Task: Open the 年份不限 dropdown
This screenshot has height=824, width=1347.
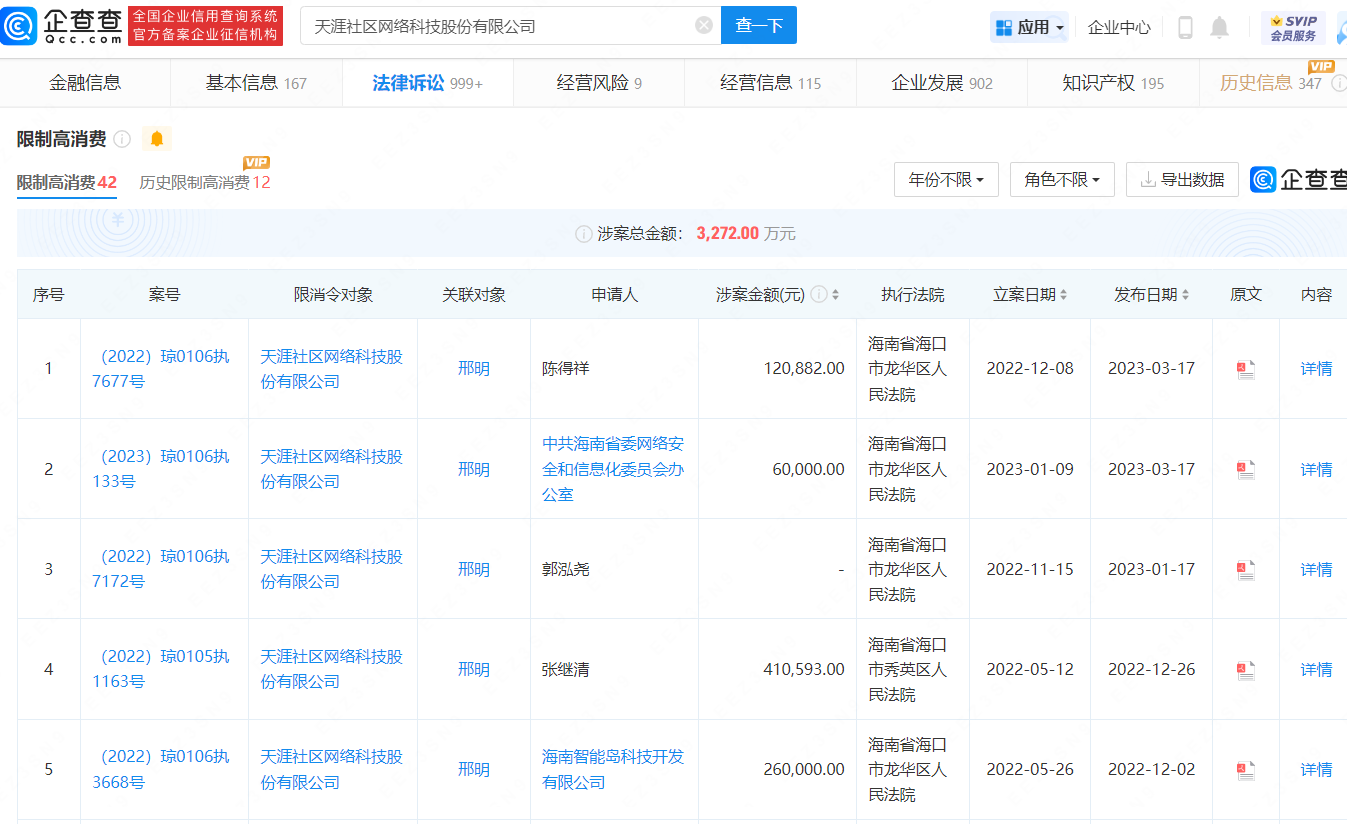Action: (946, 179)
